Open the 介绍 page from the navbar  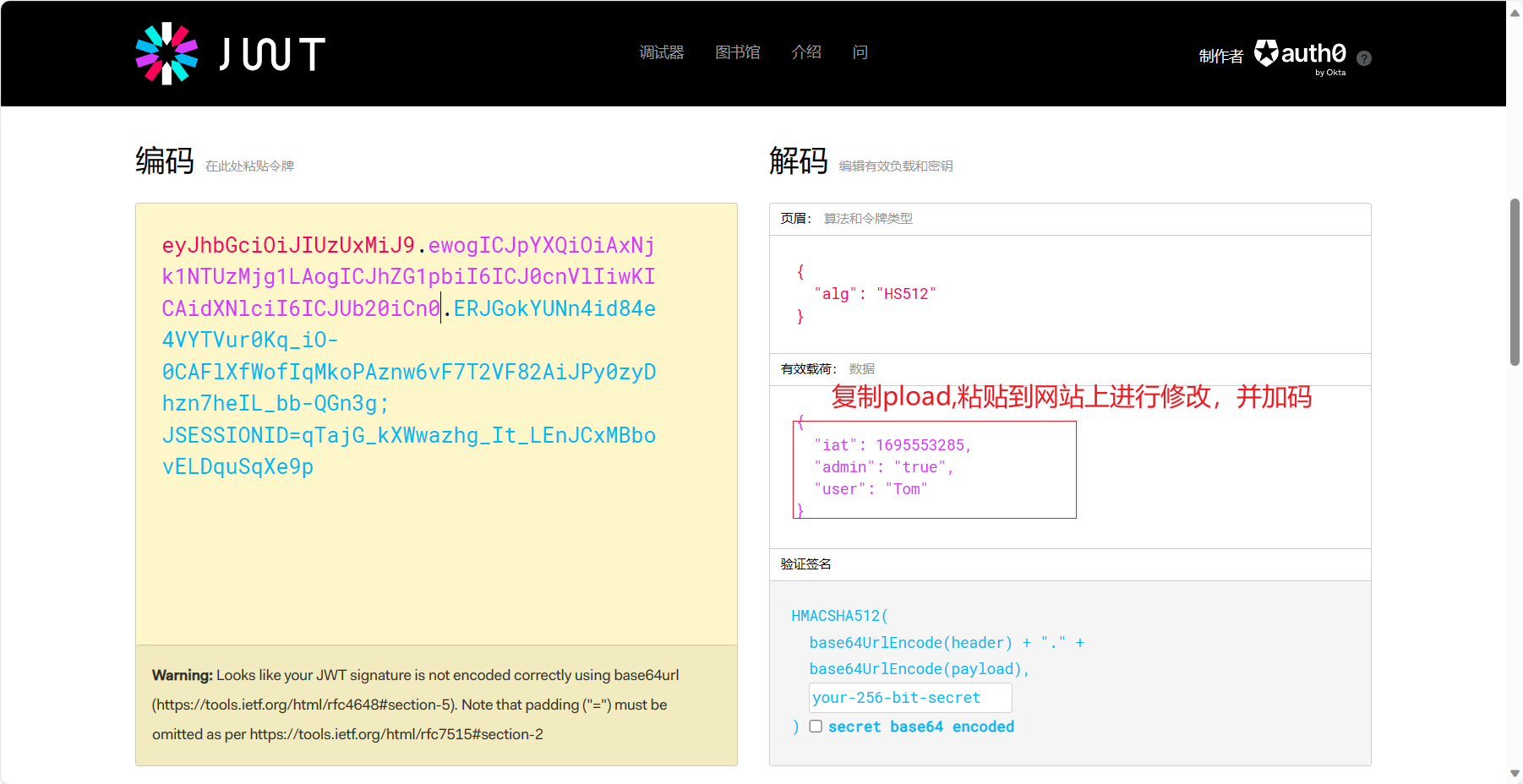pos(805,52)
